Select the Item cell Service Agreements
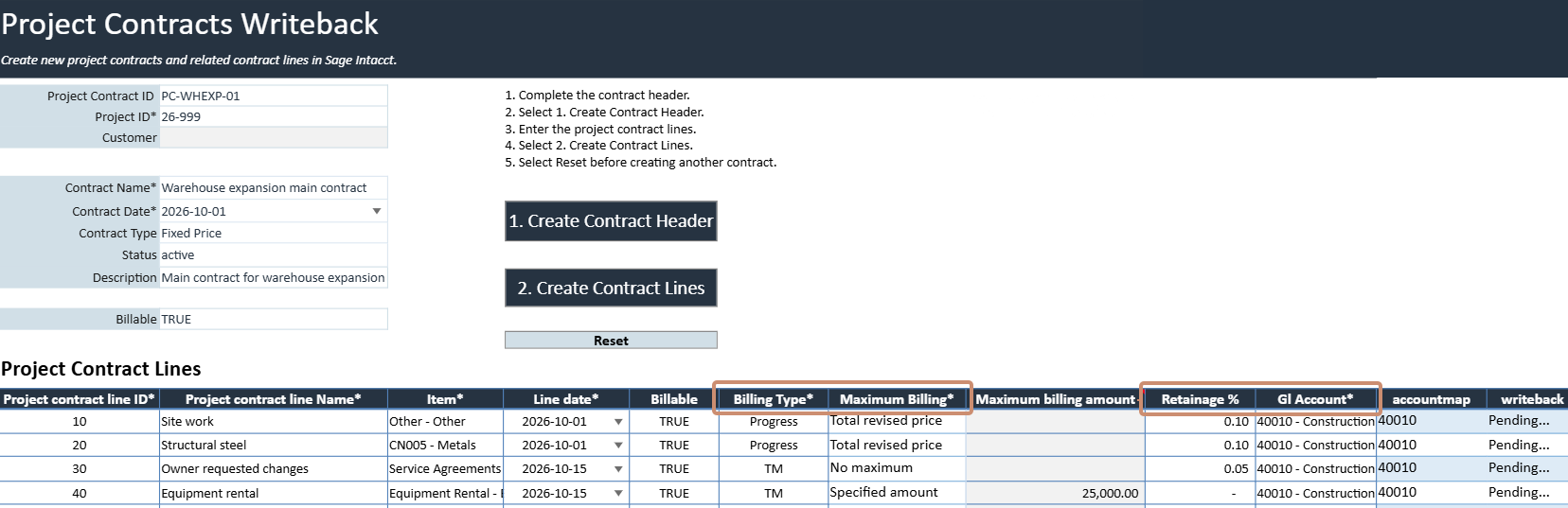Image resolution: width=1568 pixels, height=508 pixels. (445, 469)
